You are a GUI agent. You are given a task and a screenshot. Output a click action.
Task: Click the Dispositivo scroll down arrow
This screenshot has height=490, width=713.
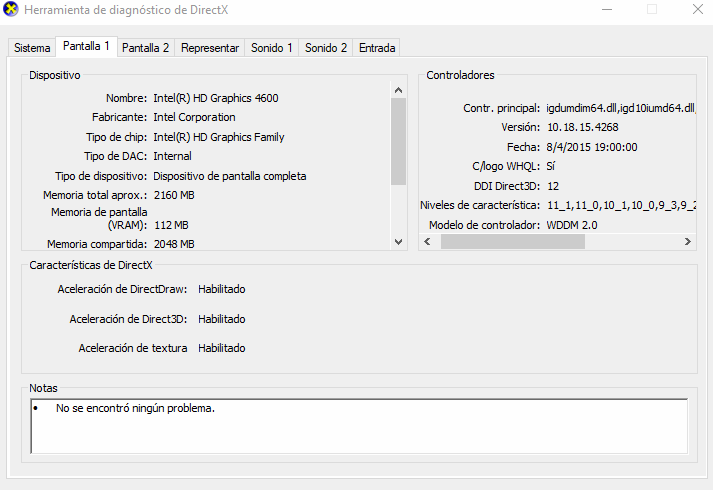[x=398, y=242]
